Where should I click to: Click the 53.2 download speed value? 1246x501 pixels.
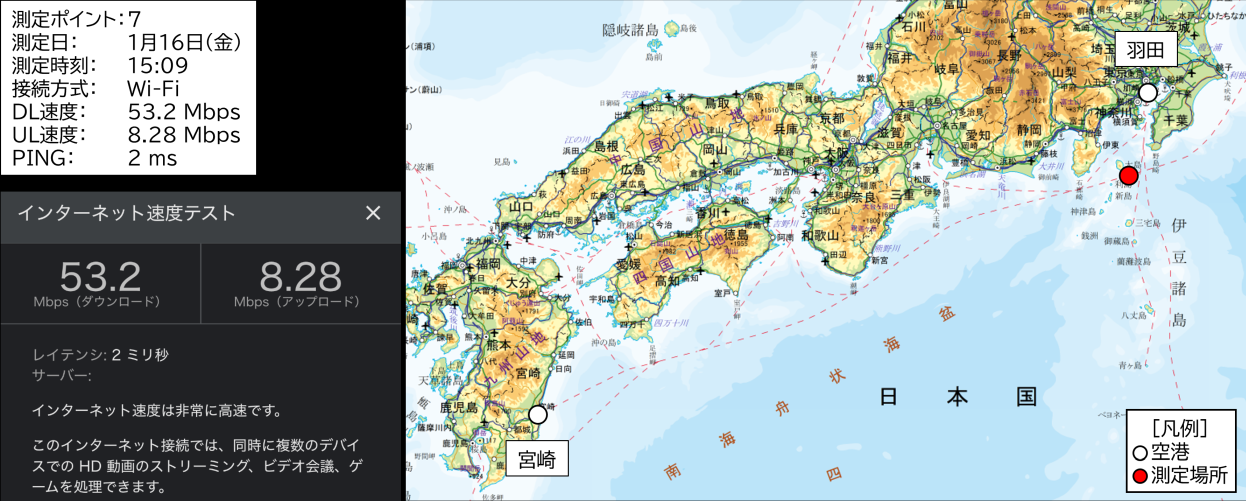pos(100,277)
